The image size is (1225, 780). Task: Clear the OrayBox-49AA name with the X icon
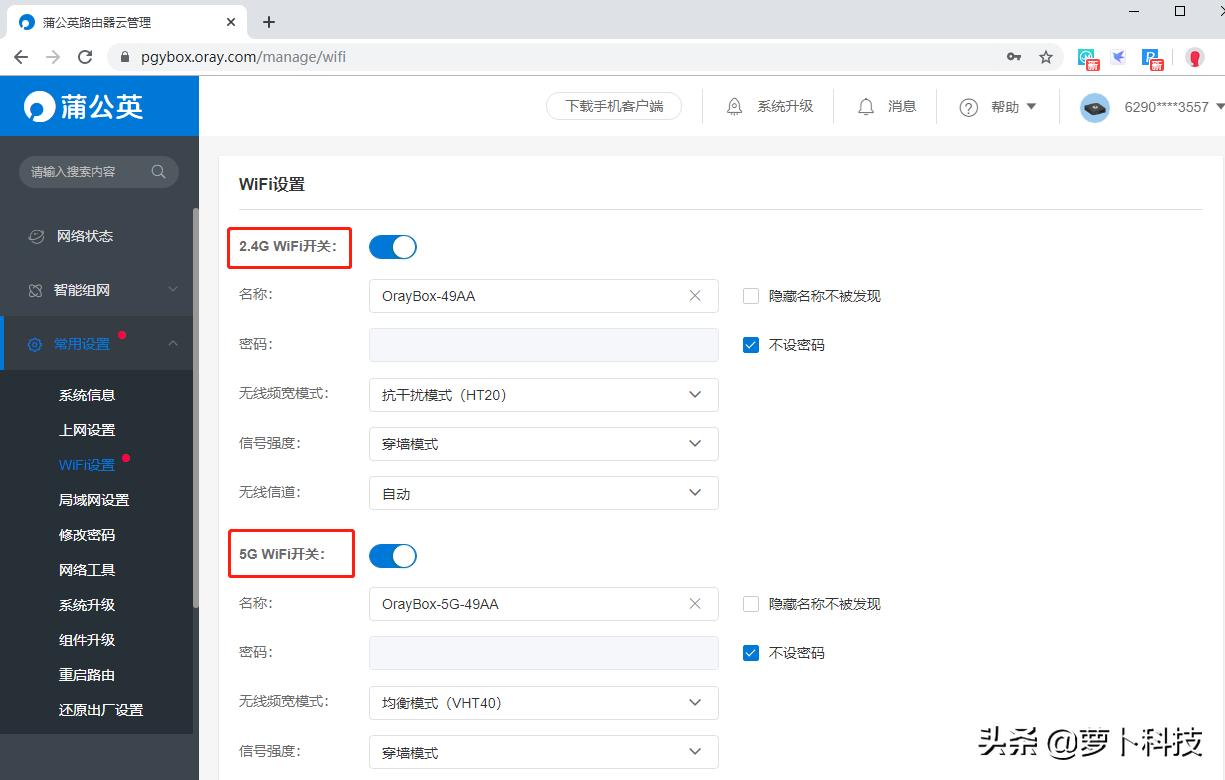point(695,295)
